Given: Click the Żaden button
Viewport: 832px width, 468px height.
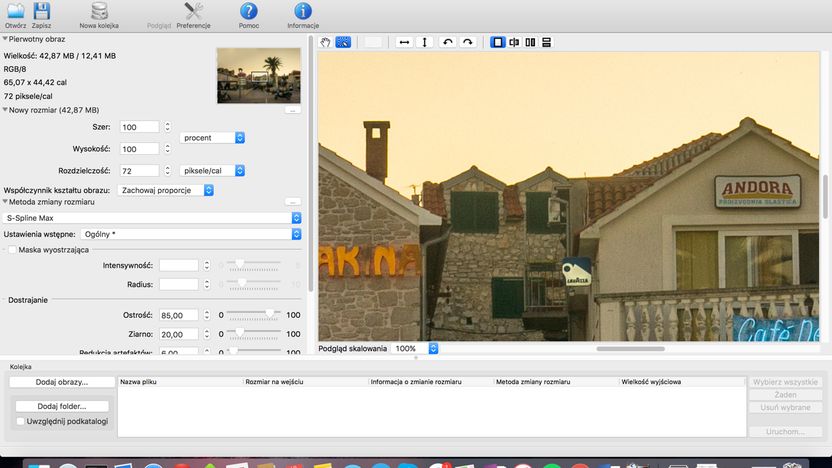Looking at the screenshot, I should (785, 395).
